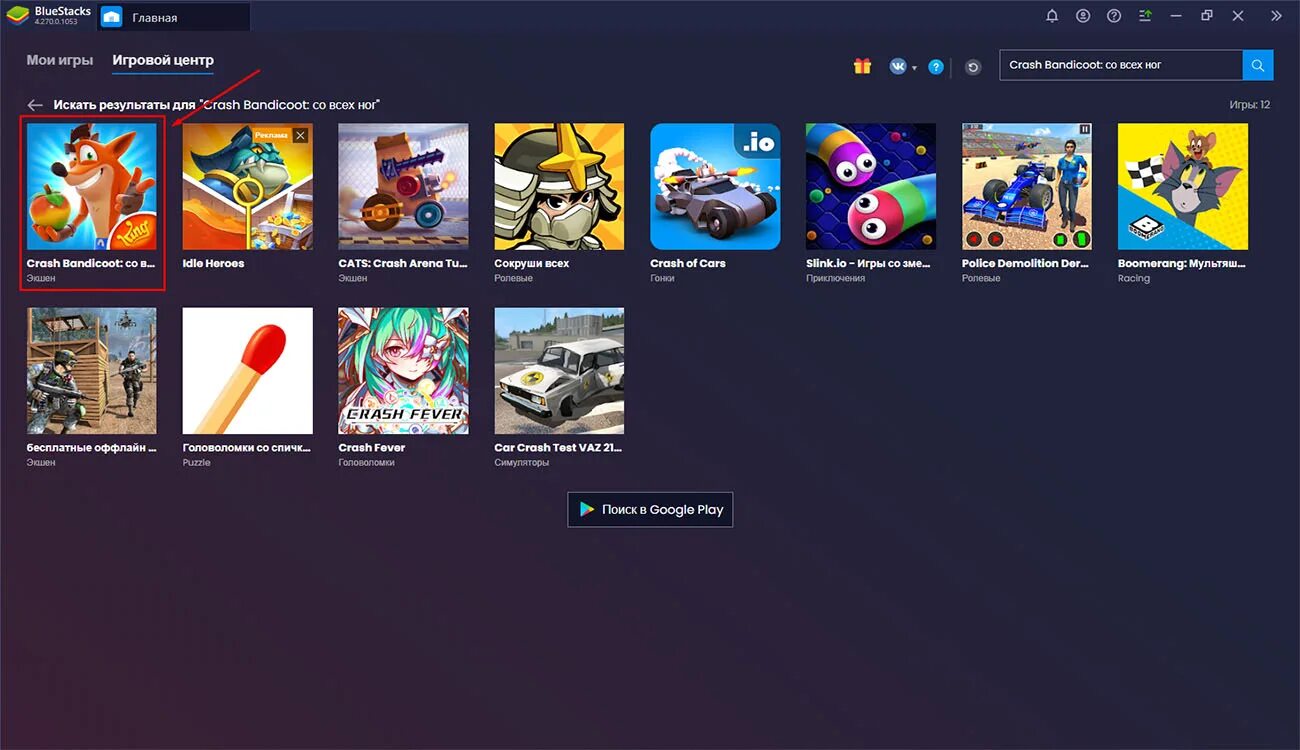
Task: Click the Экшен genre under Crash Bandicoot
Action: pyautogui.click(x=41, y=279)
